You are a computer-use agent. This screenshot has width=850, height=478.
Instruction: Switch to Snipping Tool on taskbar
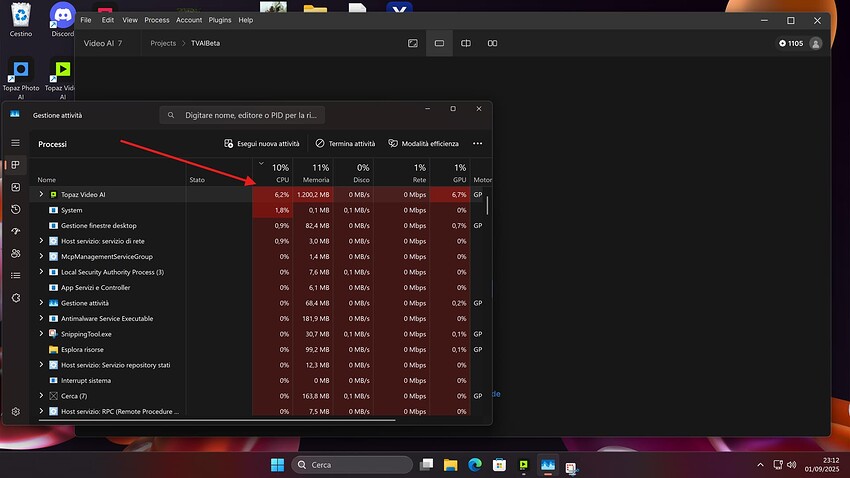pyautogui.click(x=571, y=466)
